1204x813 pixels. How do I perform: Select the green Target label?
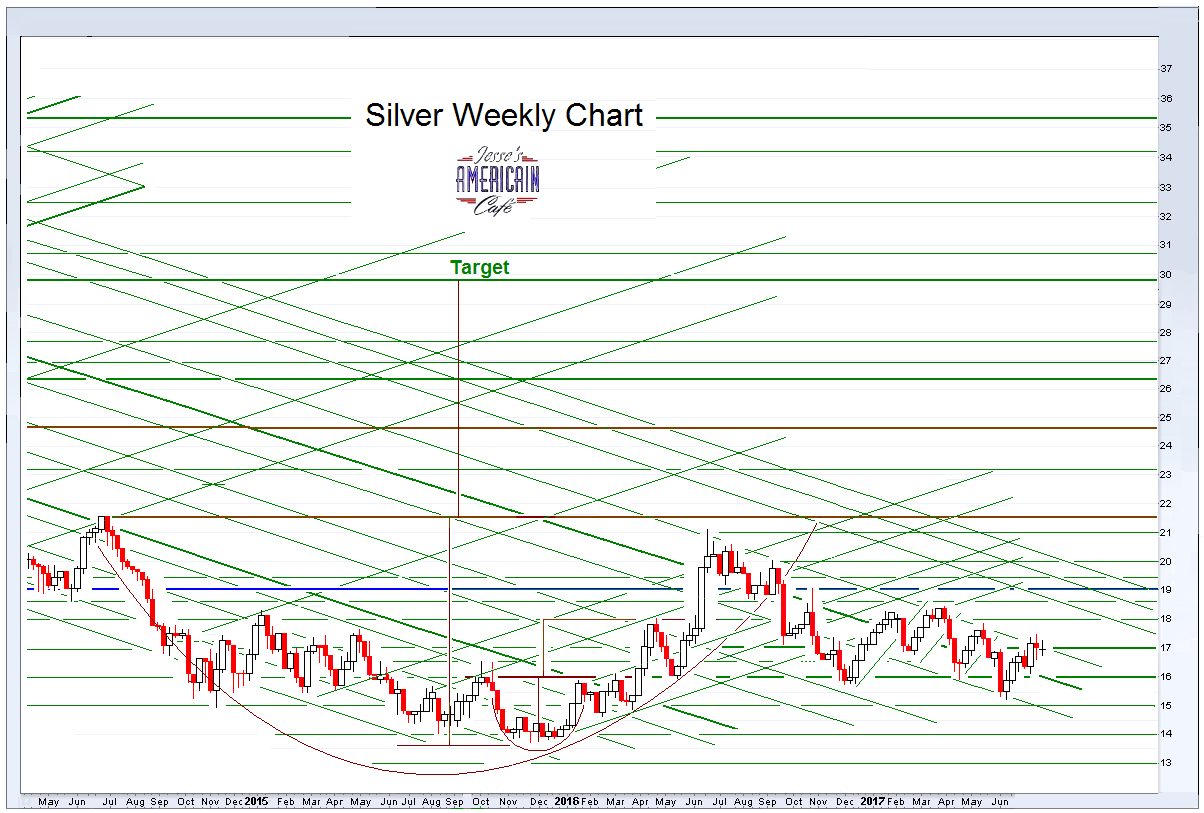(480, 267)
